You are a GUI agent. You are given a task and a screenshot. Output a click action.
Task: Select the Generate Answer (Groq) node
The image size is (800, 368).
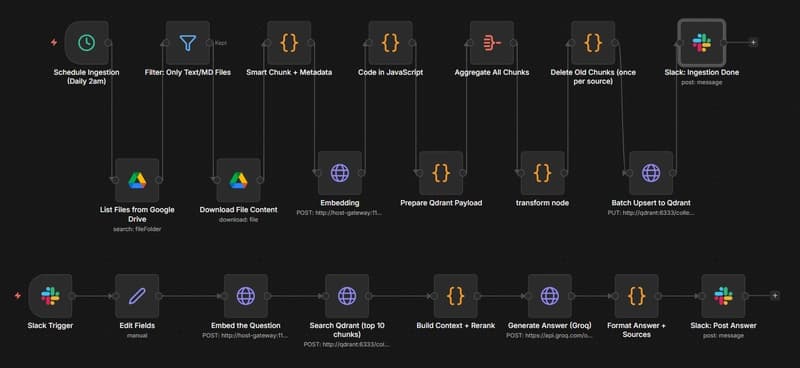click(549, 296)
